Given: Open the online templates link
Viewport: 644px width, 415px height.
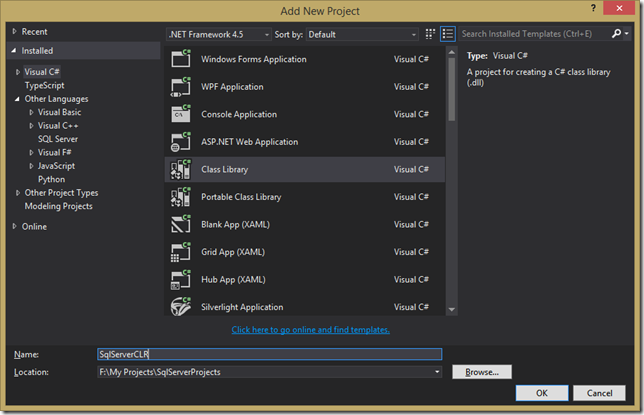Looking at the screenshot, I should click(x=310, y=330).
